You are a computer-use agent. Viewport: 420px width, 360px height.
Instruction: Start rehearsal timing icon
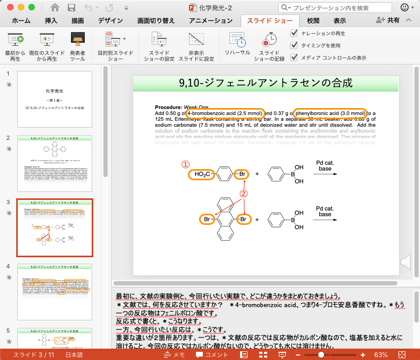237,39
